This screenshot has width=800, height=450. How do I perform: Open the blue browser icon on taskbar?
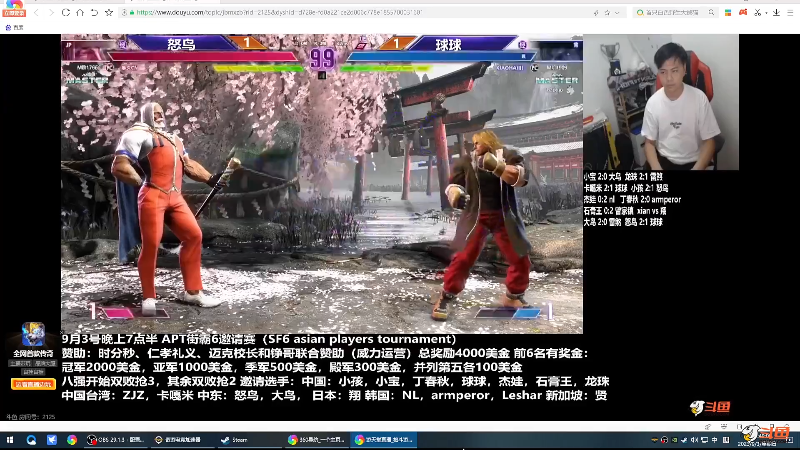pyautogui.click(x=31, y=440)
